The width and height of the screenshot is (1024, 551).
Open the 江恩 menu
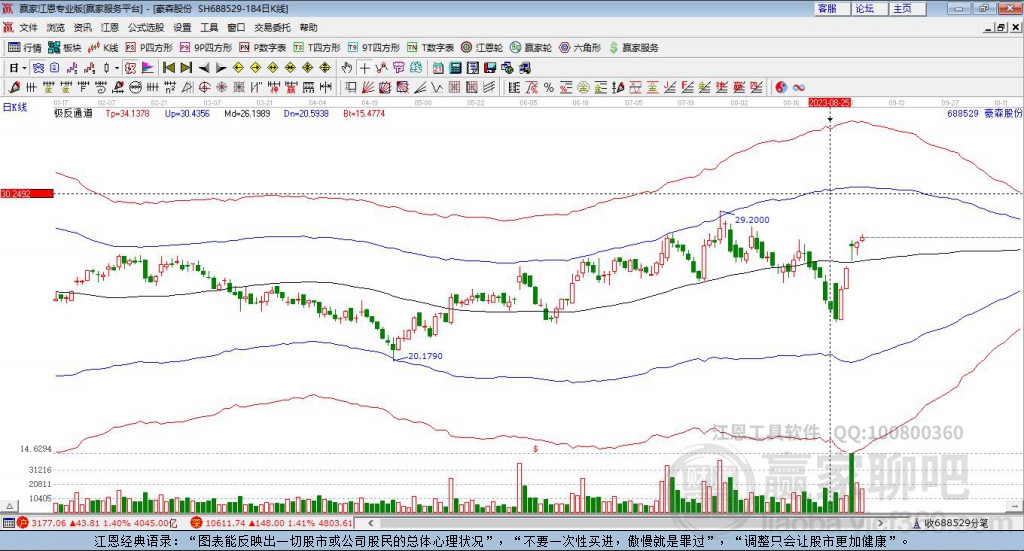coord(110,27)
